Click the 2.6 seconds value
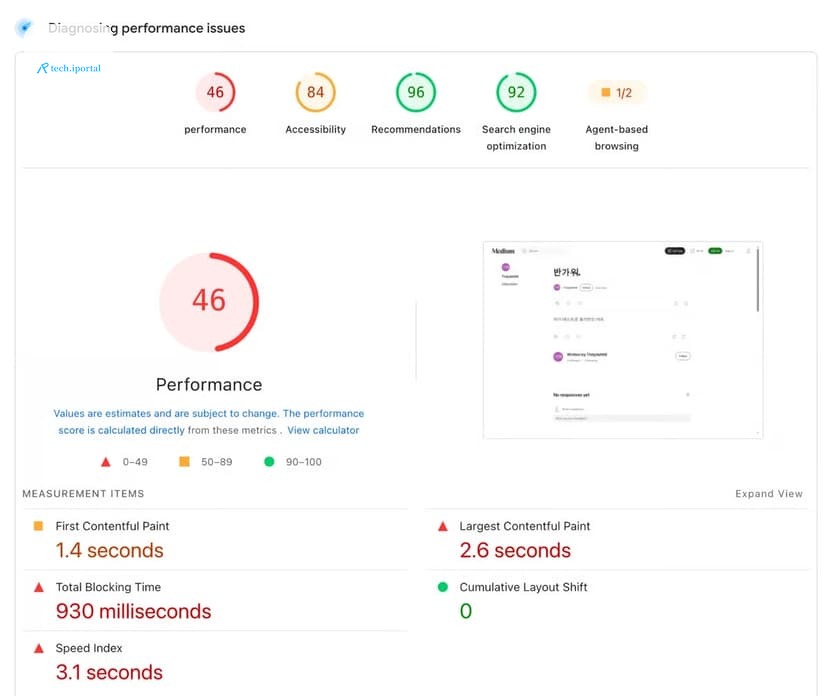The height and width of the screenshot is (696, 828). 515,550
